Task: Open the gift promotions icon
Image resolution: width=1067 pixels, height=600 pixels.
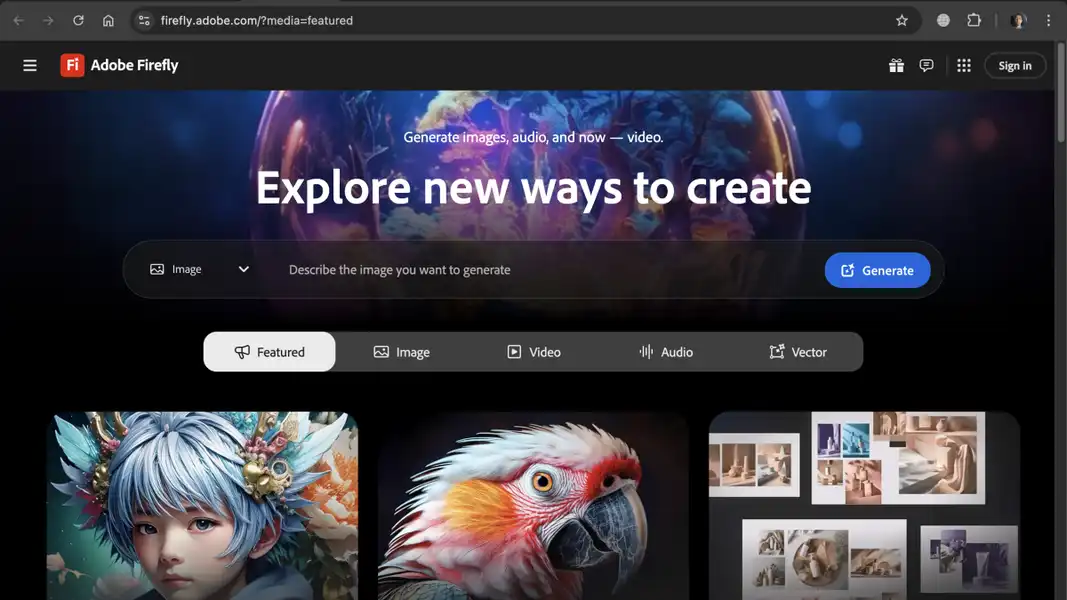Action: click(x=896, y=64)
